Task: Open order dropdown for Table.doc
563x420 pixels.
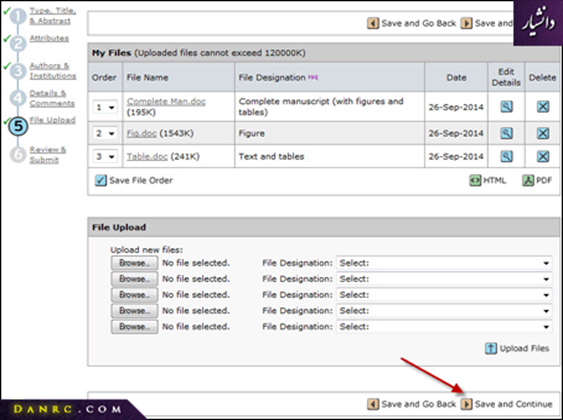Action: tap(105, 157)
